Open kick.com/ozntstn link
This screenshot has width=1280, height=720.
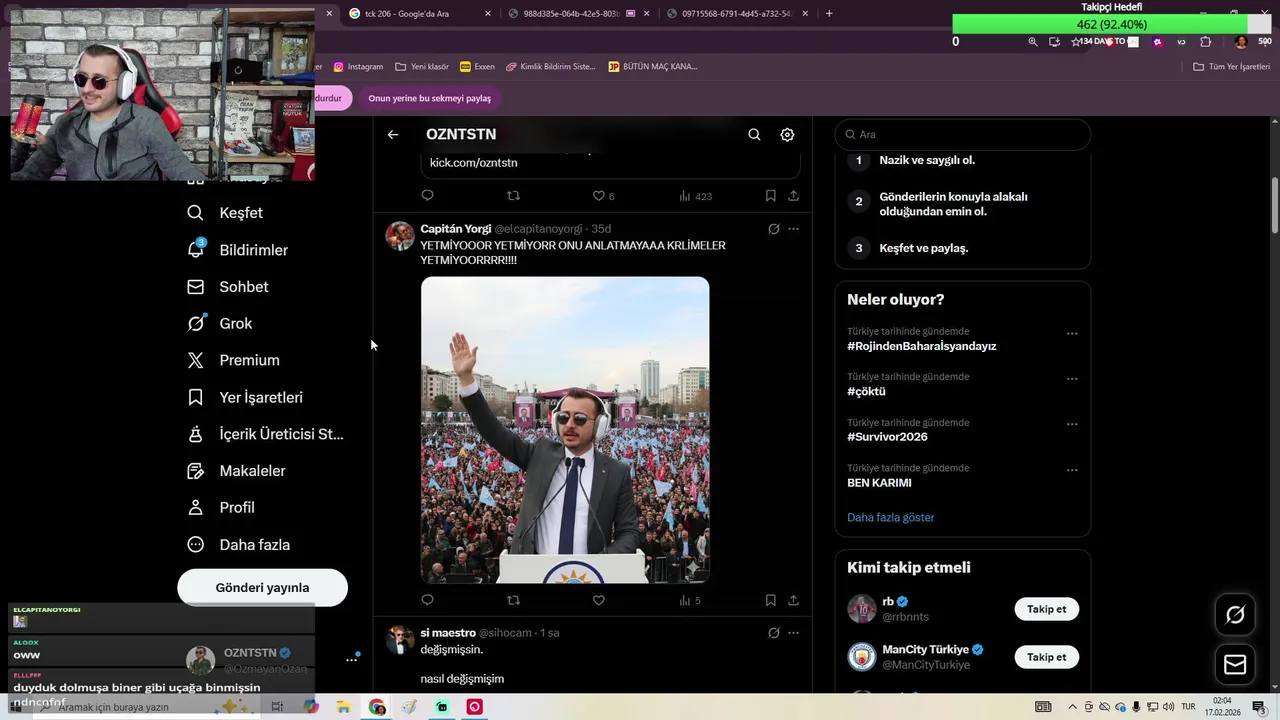473,163
